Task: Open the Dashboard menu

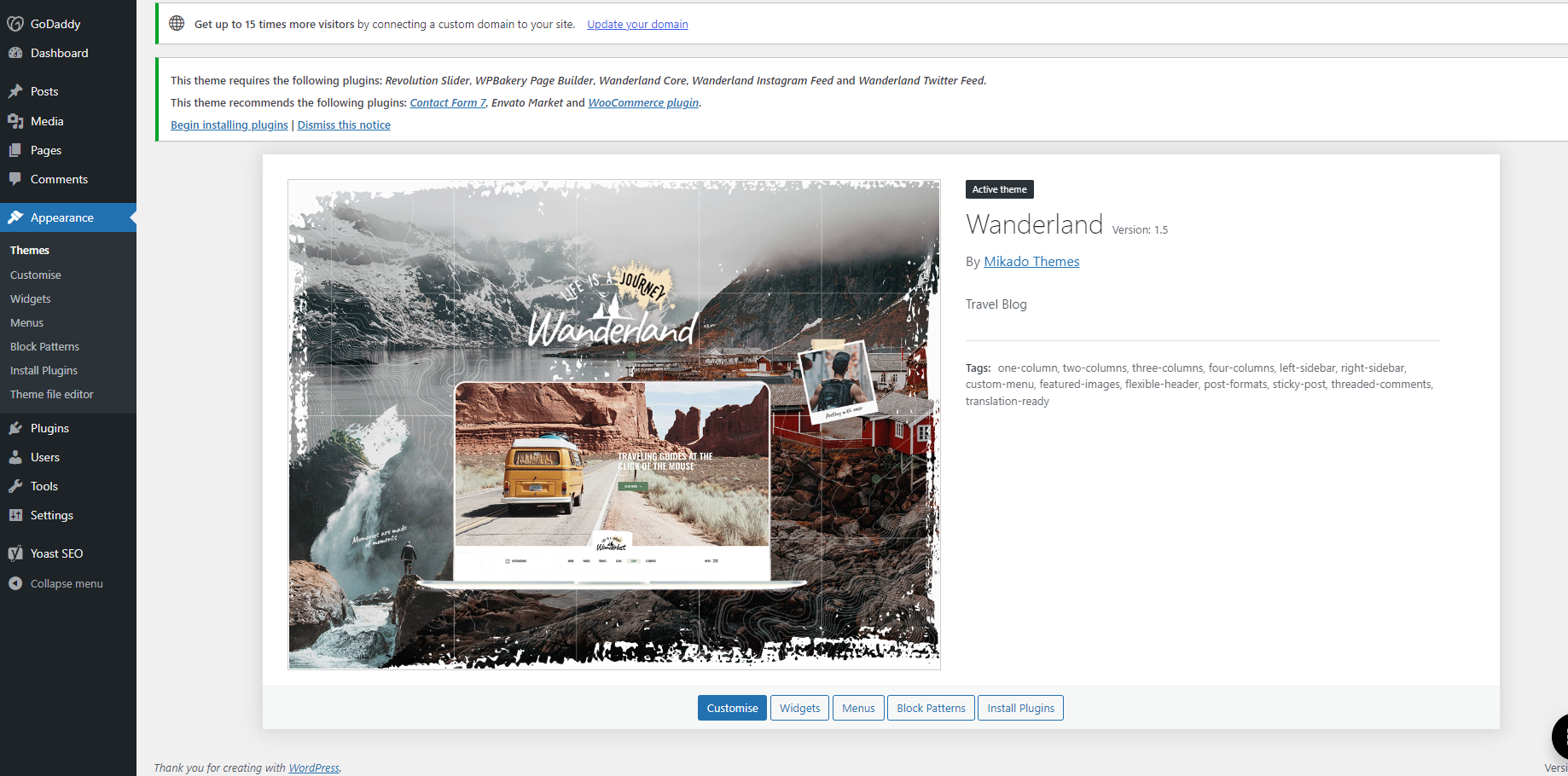Action: point(59,53)
